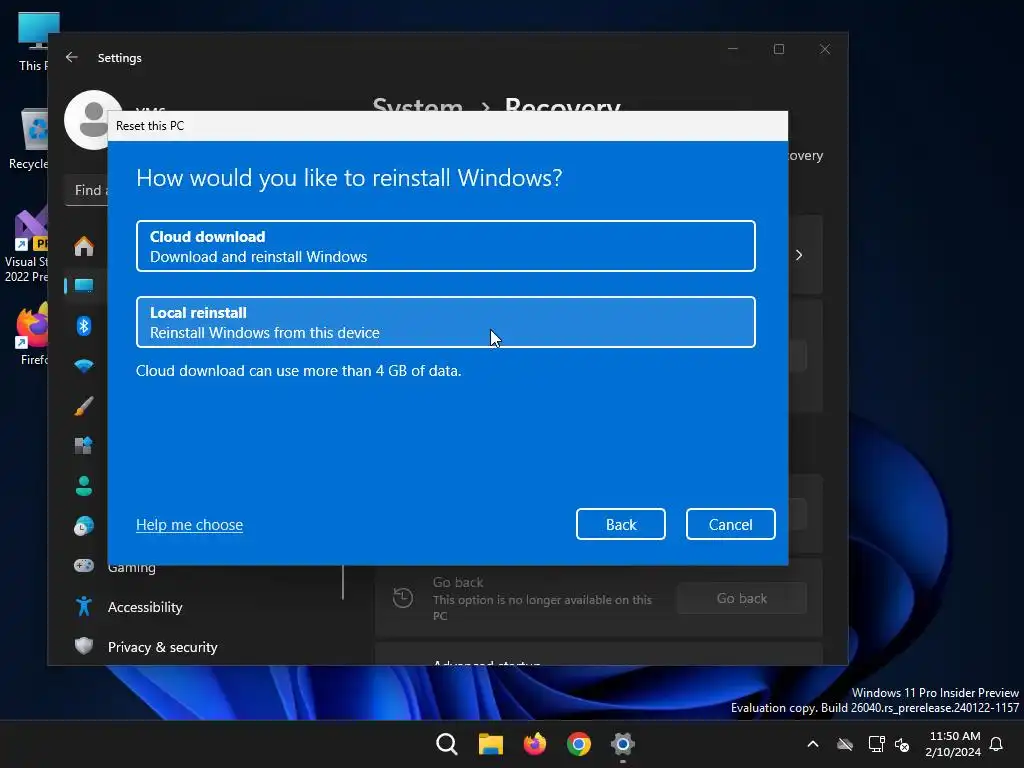
Task: Click the Settings back arrow
Action: point(72,57)
